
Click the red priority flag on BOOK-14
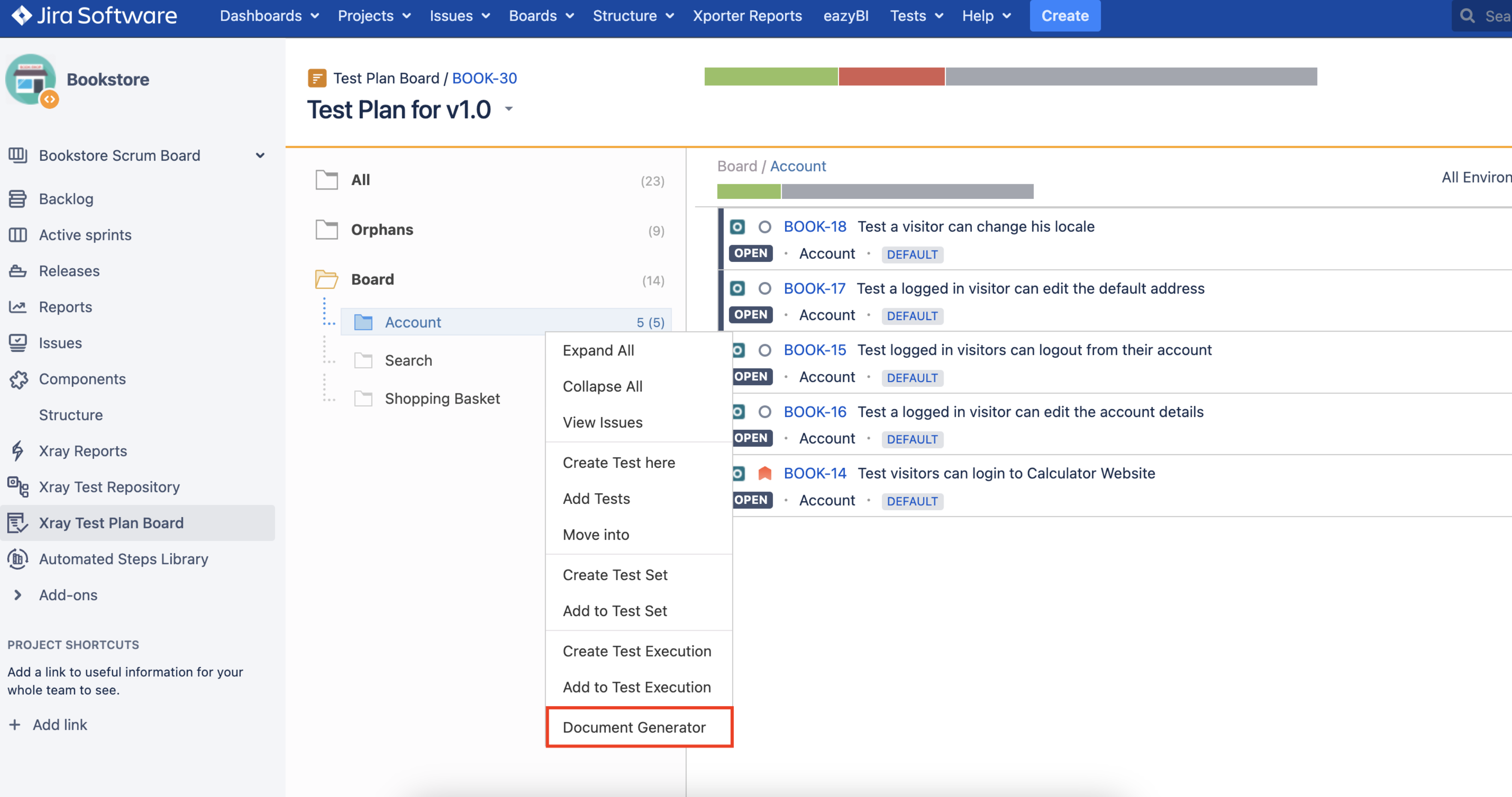click(764, 473)
